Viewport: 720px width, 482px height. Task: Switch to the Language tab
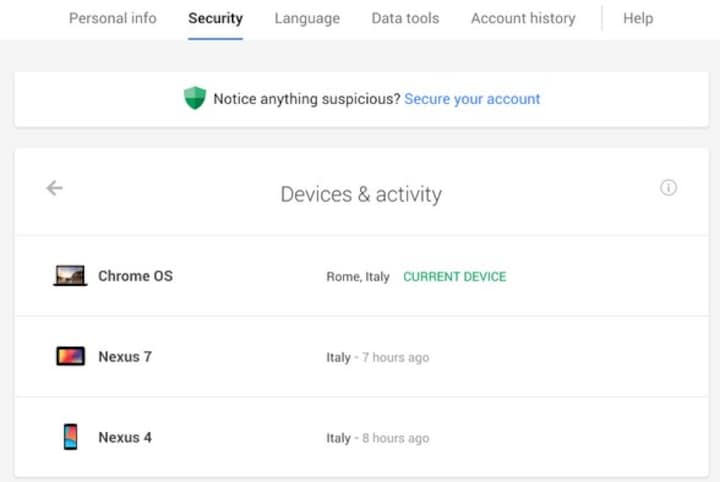(307, 18)
